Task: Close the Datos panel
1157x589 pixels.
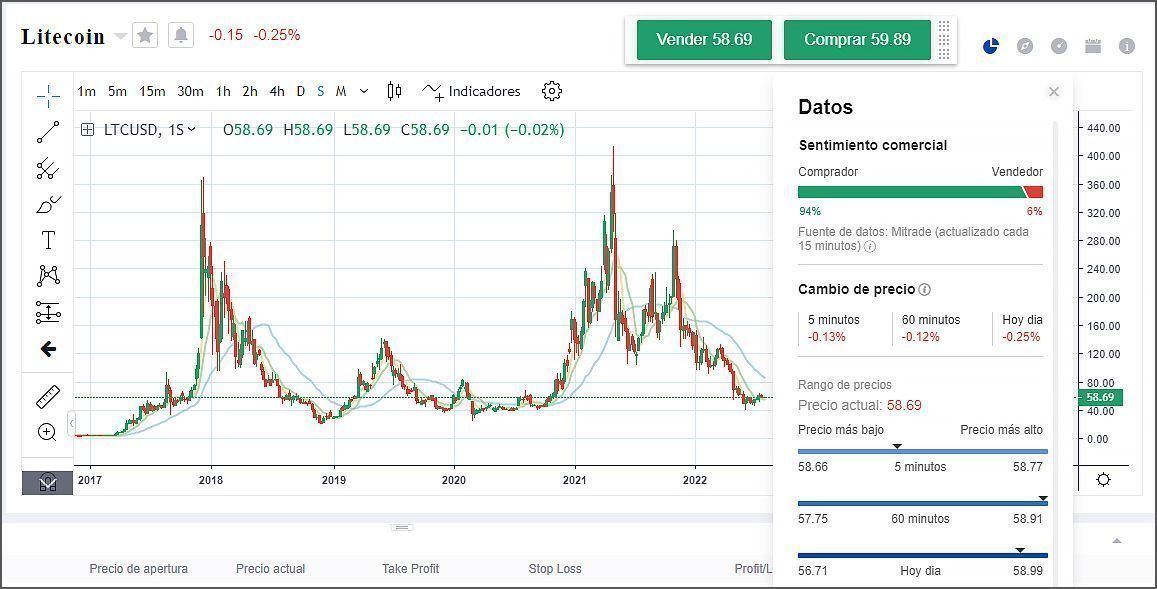Action: [x=1053, y=92]
